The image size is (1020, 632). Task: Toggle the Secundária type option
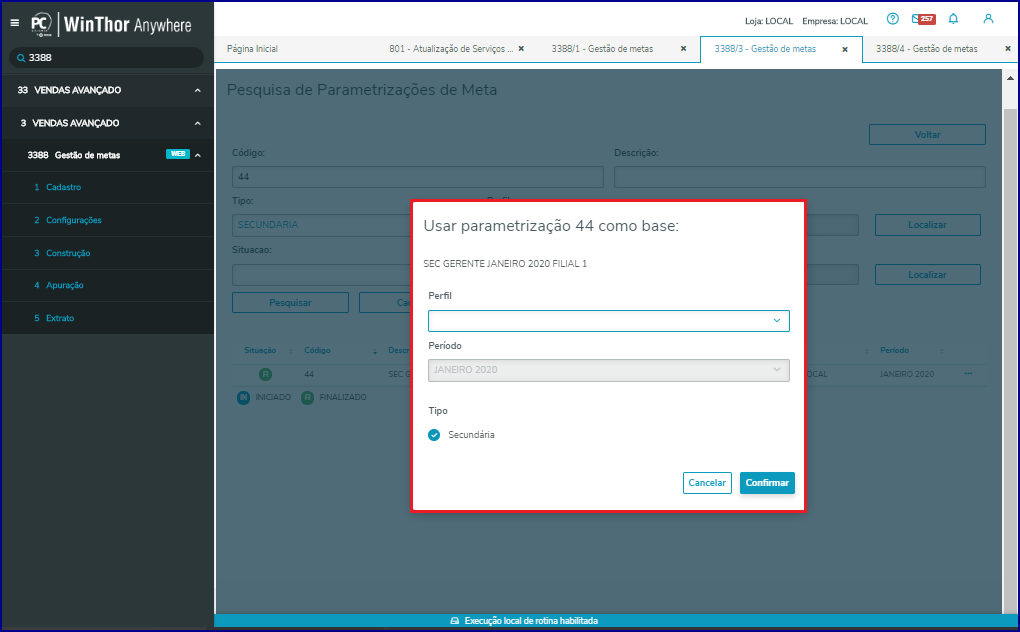pos(434,435)
